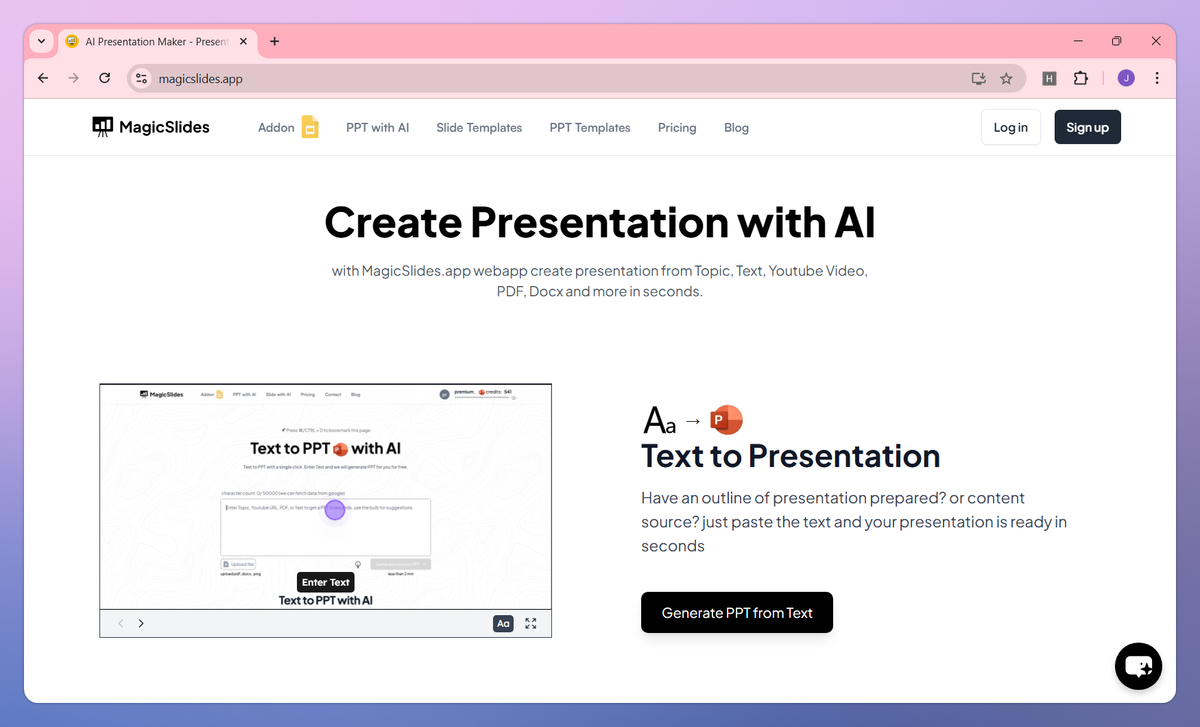This screenshot has width=1200, height=727.
Task: Open Chrome's three-dot menu
Action: point(1157,78)
